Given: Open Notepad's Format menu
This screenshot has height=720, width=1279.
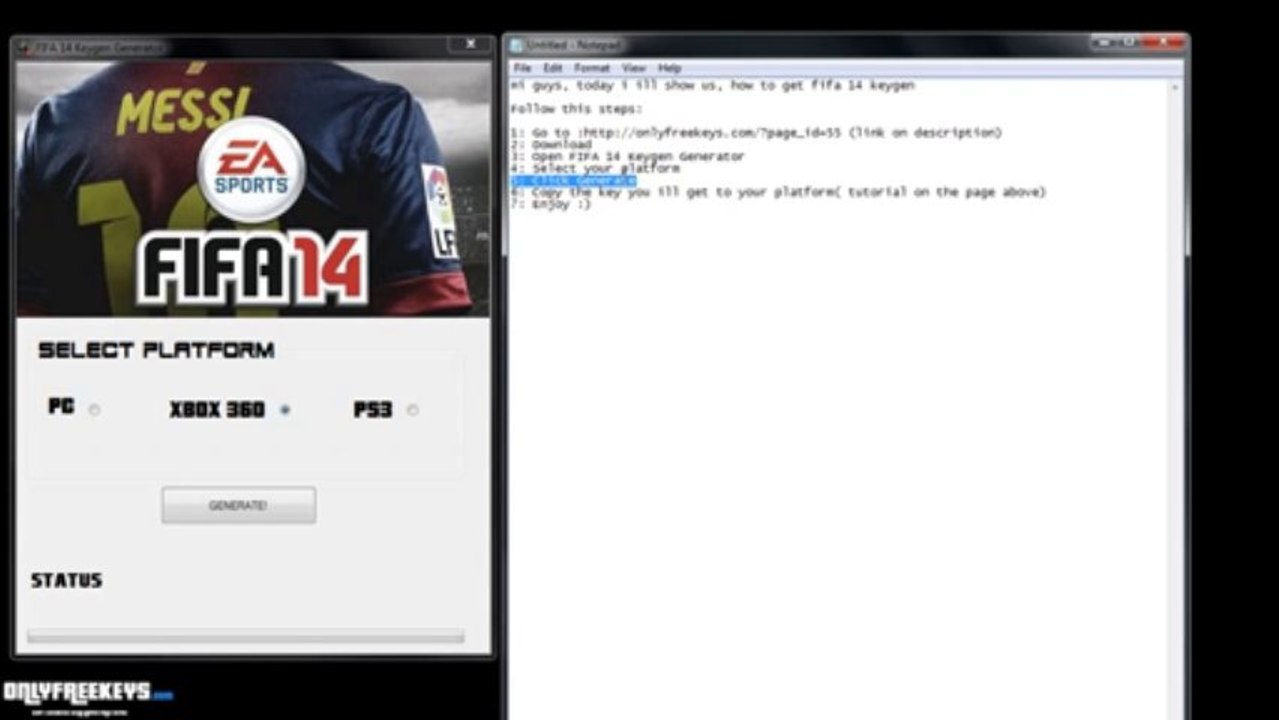Looking at the screenshot, I should point(592,68).
